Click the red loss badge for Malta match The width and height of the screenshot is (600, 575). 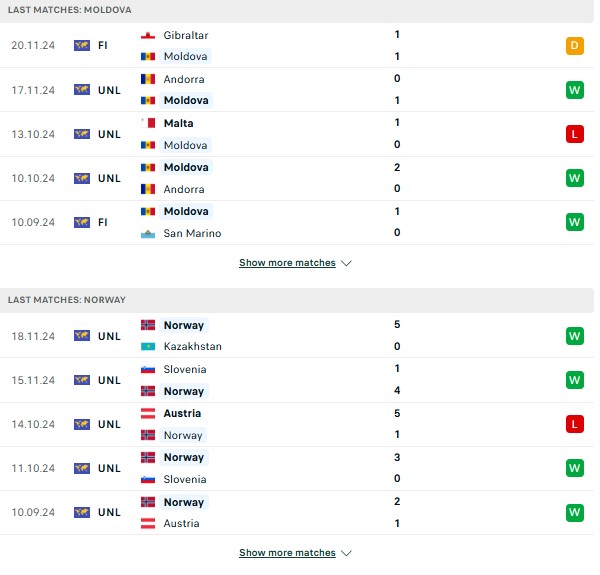[x=574, y=134]
